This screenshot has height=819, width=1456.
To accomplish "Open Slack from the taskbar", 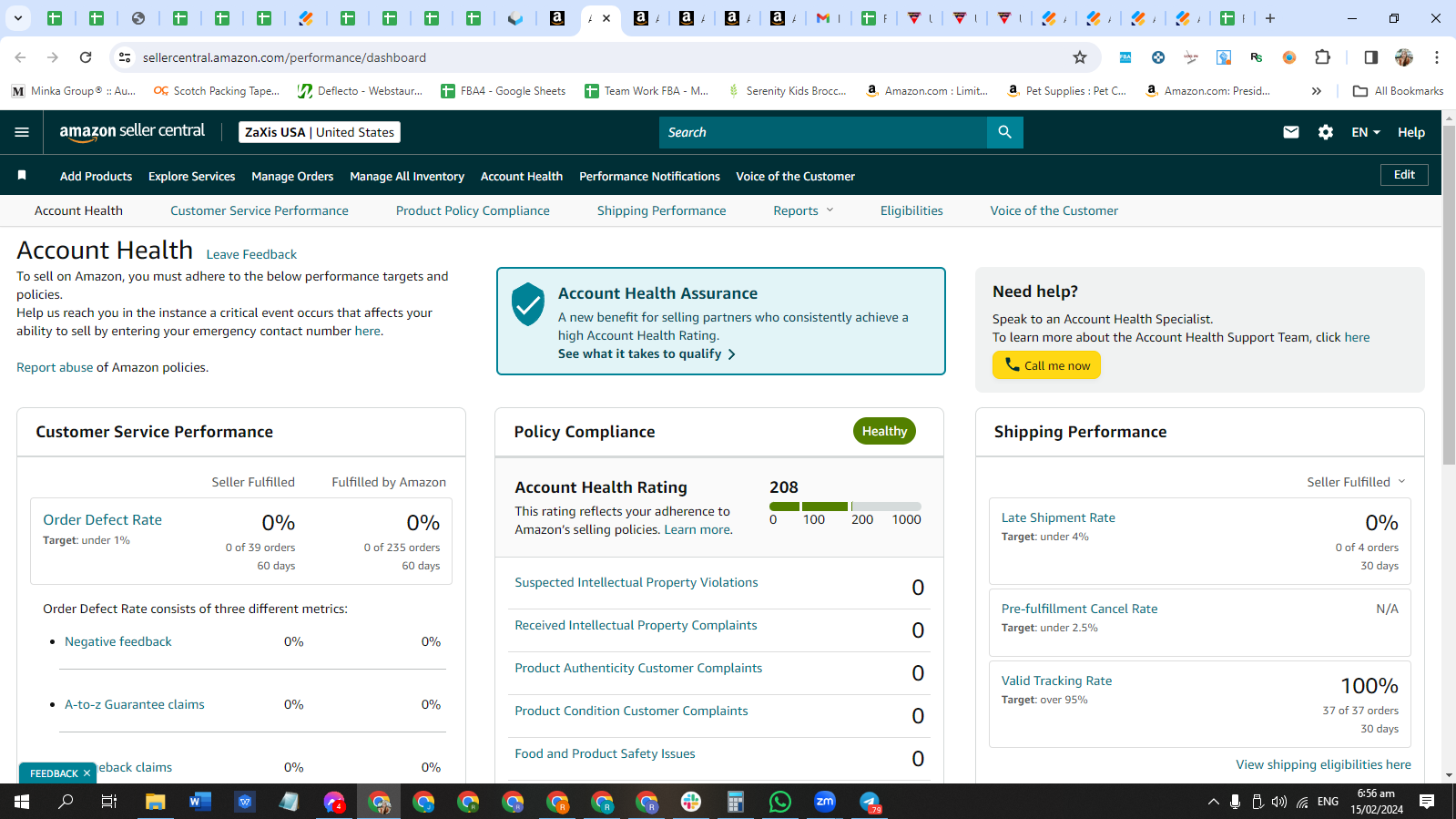I will pyautogui.click(x=691, y=802).
